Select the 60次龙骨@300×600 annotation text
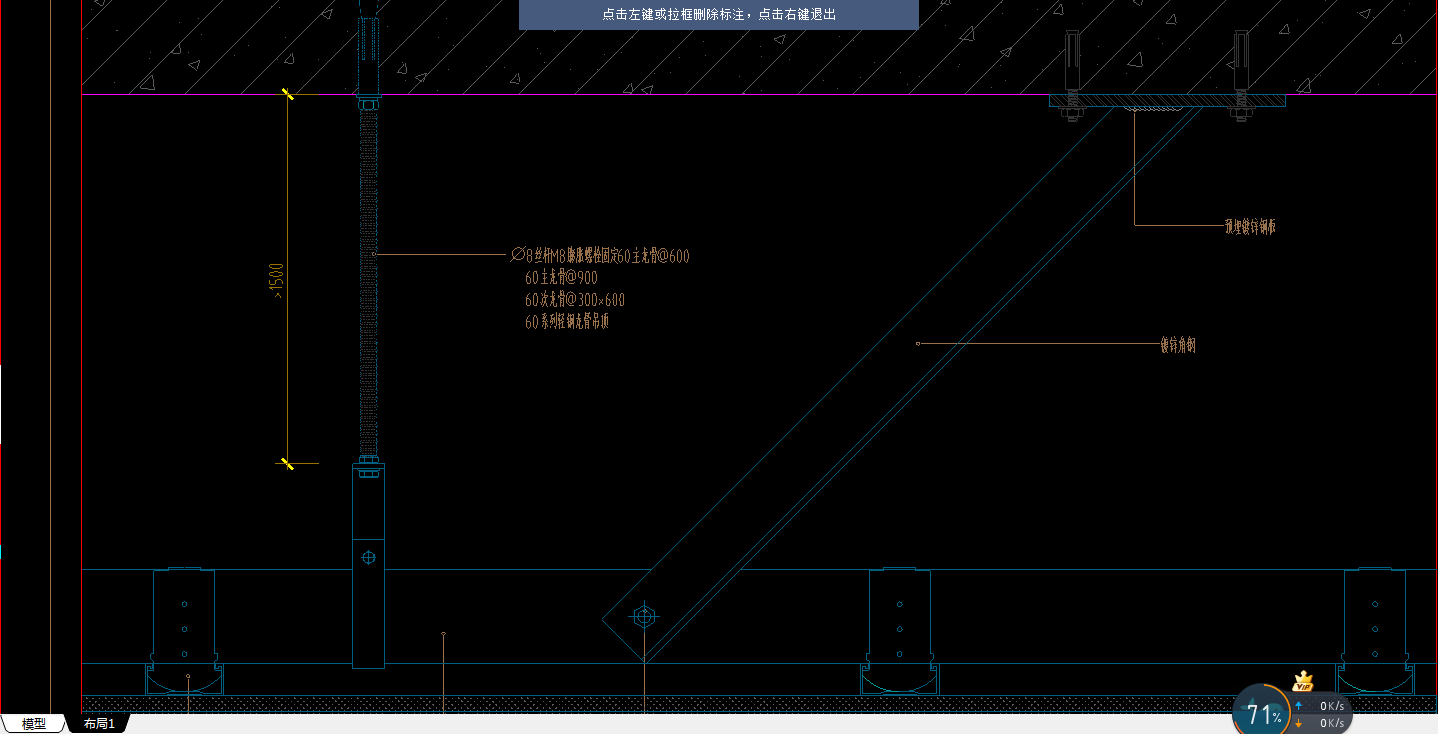This screenshot has height=734, width=1438. click(x=575, y=300)
